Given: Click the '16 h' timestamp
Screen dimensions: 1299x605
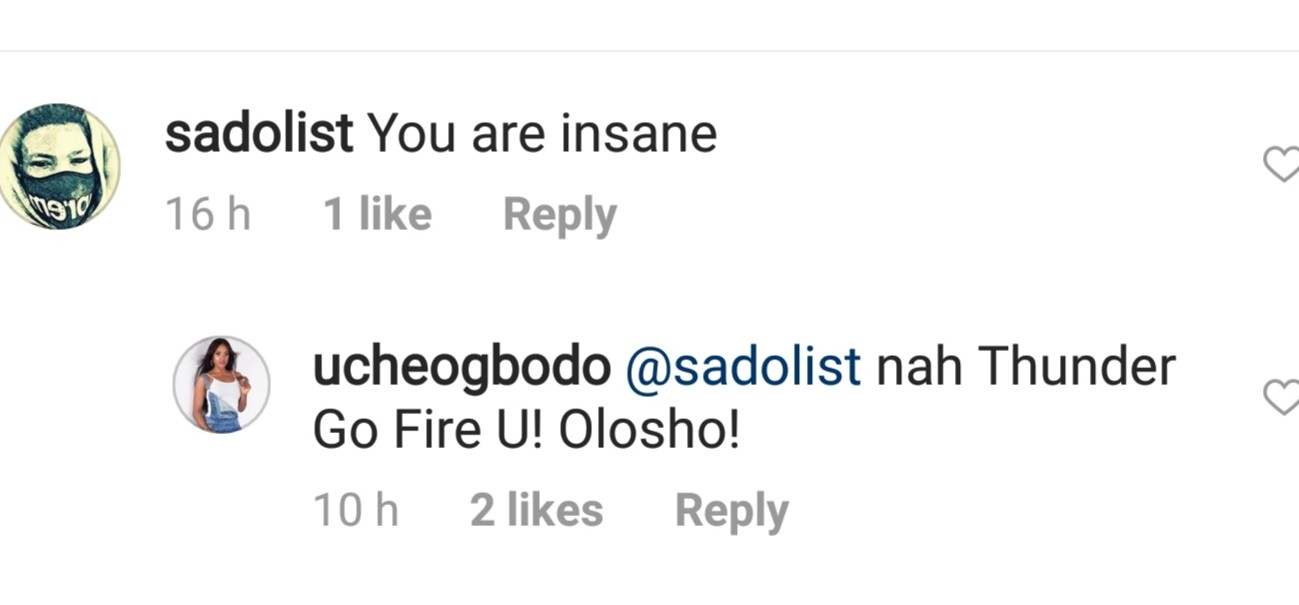Looking at the screenshot, I should coord(207,212).
